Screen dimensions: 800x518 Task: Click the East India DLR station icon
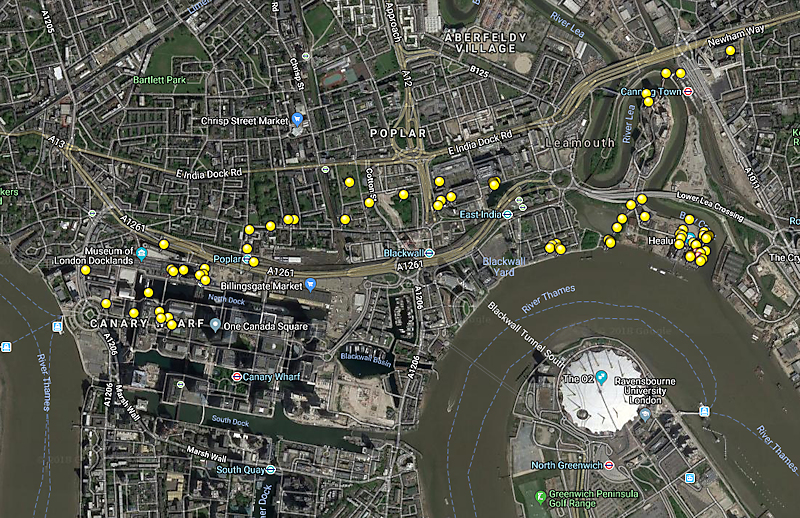(508, 214)
